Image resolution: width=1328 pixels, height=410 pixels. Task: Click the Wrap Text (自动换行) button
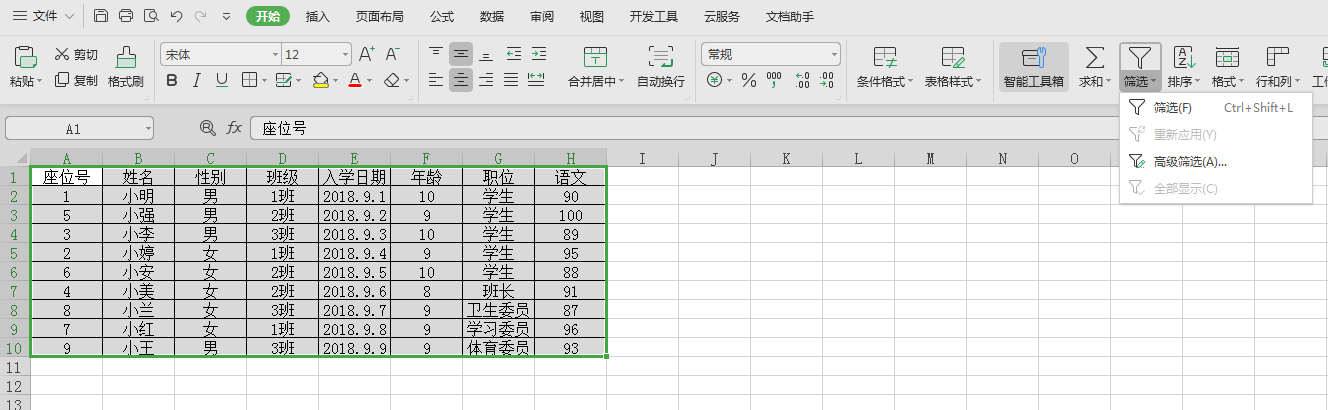click(x=660, y=67)
